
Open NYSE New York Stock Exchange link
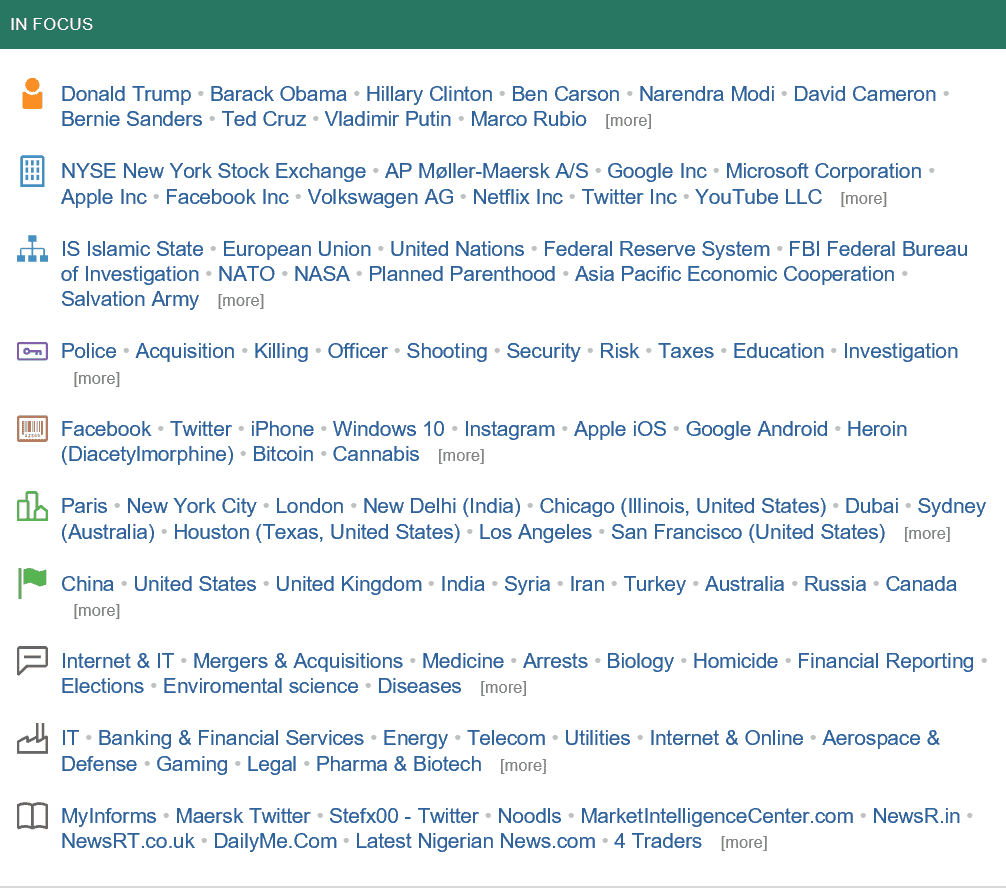[x=214, y=171]
